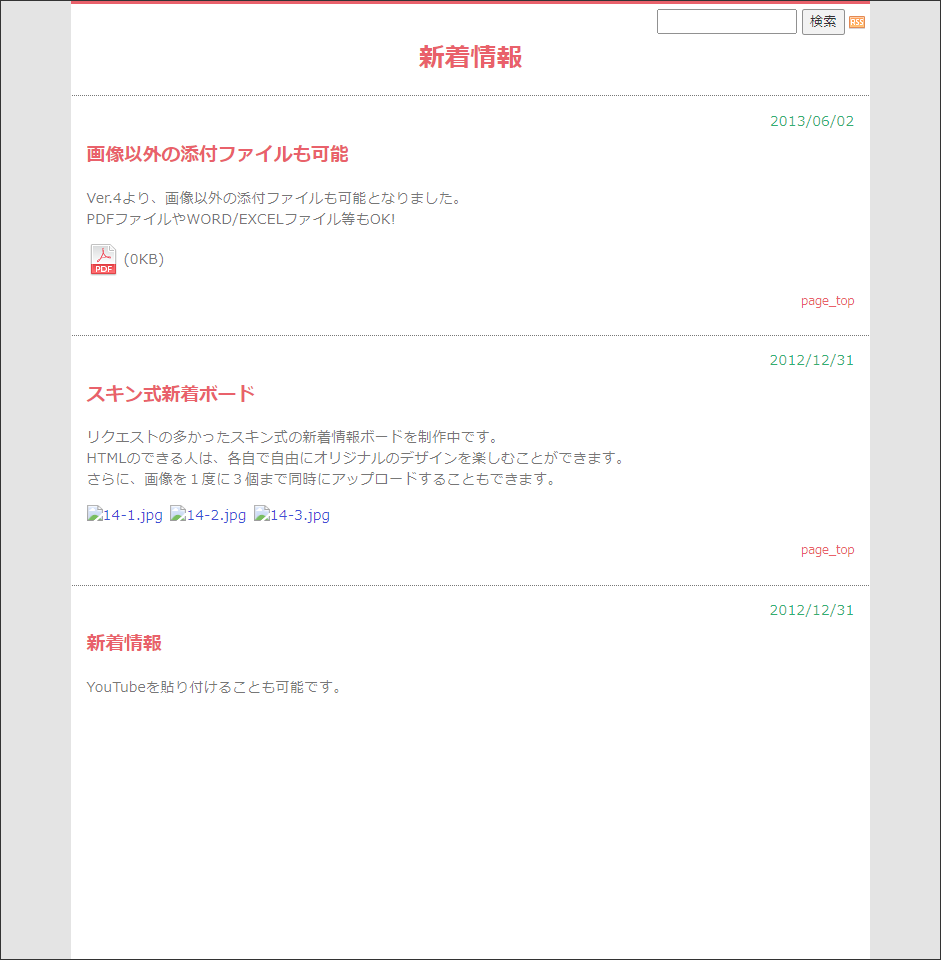Click the line starting with HTMLのできる人は
Image resolution: width=941 pixels, height=960 pixels.
pos(355,458)
